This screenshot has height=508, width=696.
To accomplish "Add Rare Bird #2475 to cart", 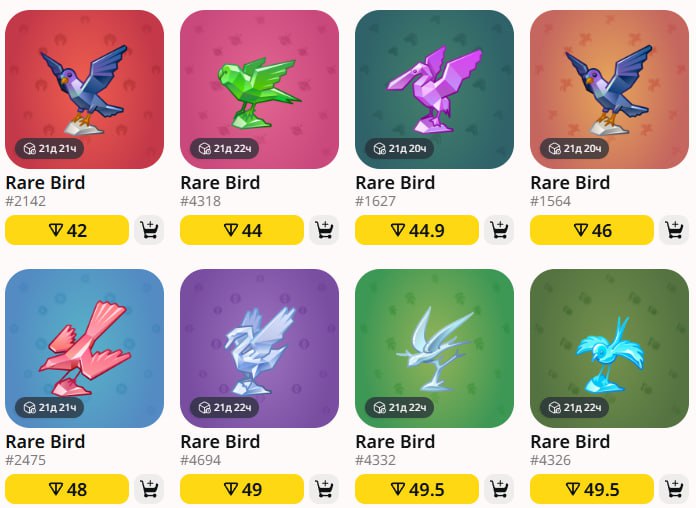I will click(149, 489).
